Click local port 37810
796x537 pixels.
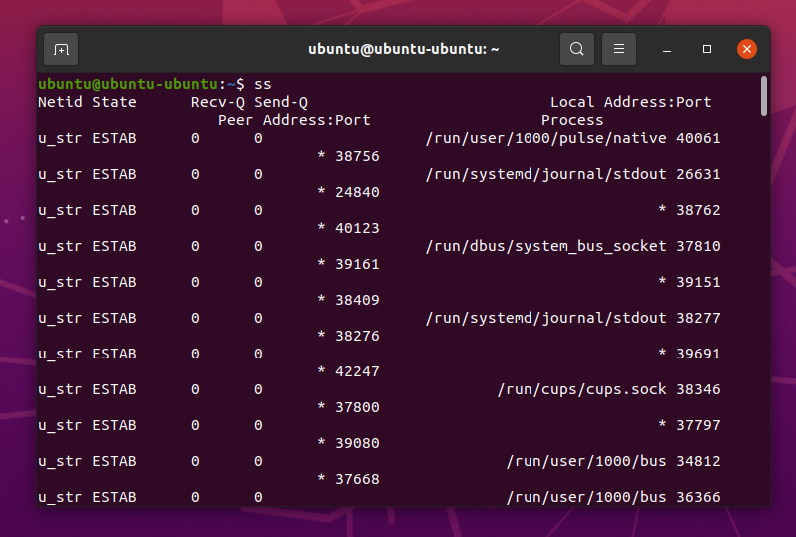click(x=698, y=246)
